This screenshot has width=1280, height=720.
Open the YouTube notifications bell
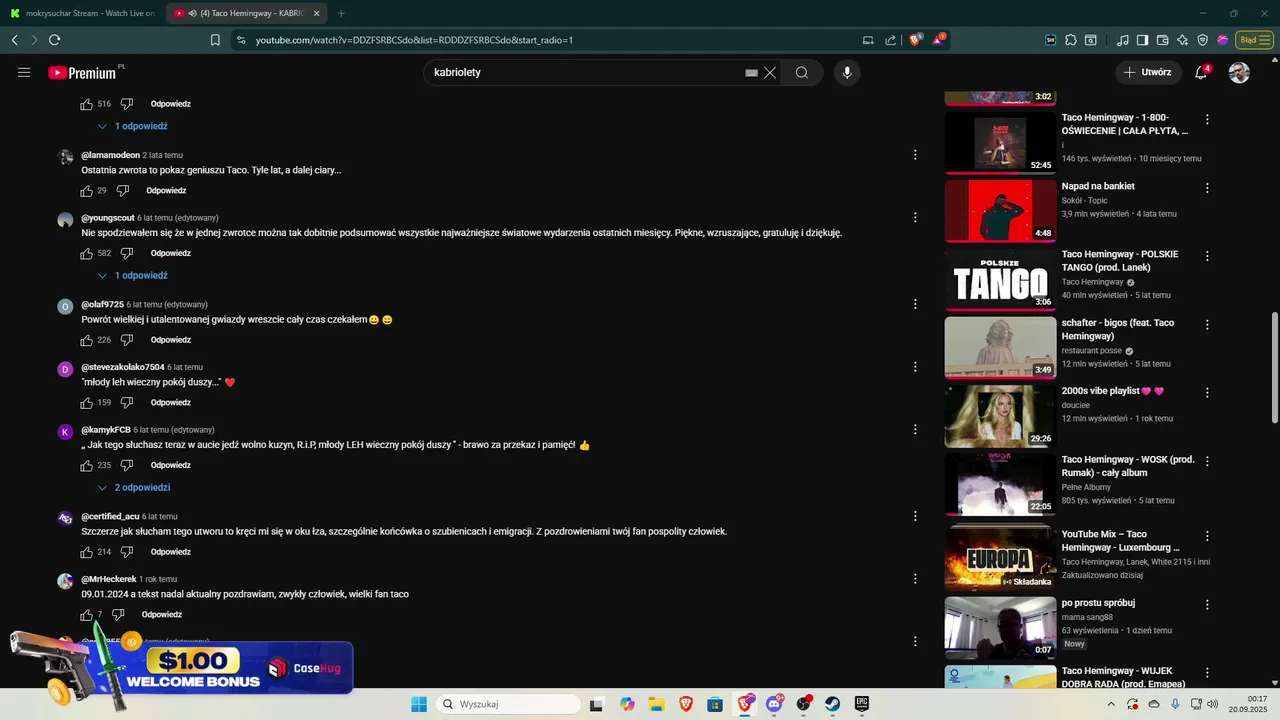tap(1202, 73)
